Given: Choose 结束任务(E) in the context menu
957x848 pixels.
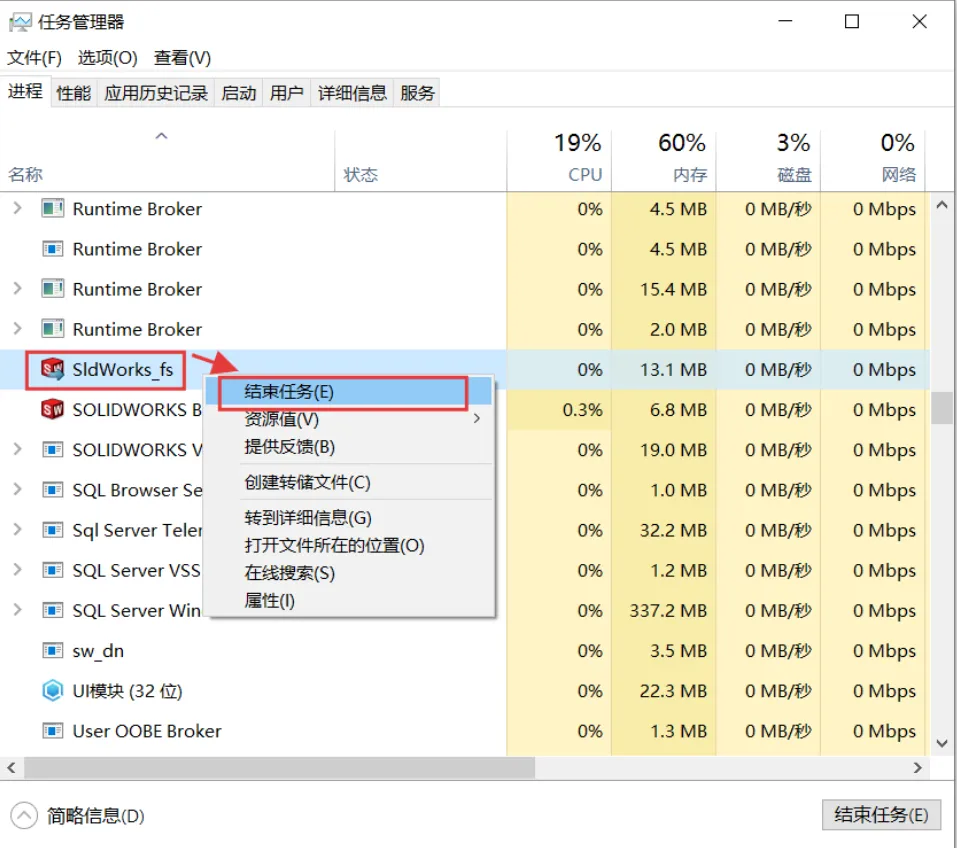Looking at the screenshot, I should click(348, 392).
